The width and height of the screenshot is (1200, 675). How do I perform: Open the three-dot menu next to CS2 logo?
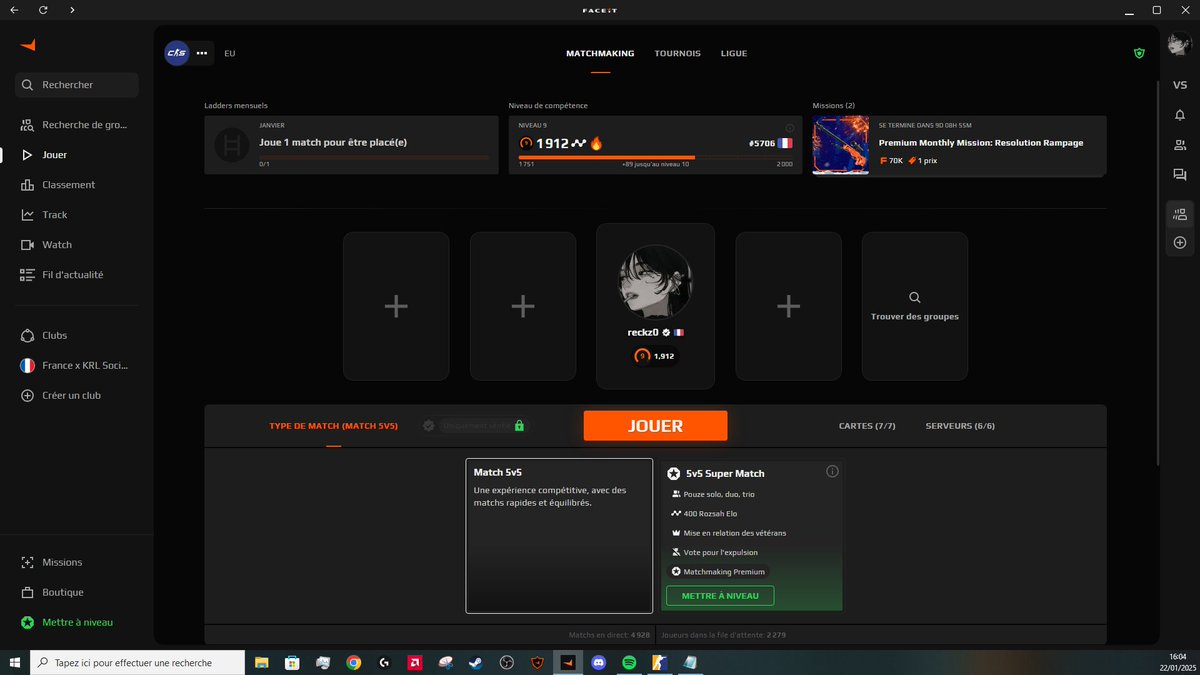(202, 53)
